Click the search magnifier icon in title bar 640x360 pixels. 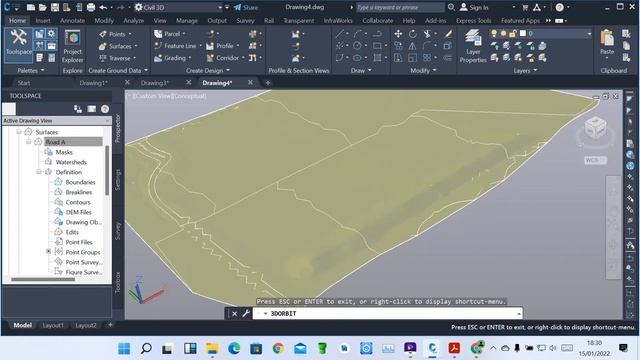[451, 7]
